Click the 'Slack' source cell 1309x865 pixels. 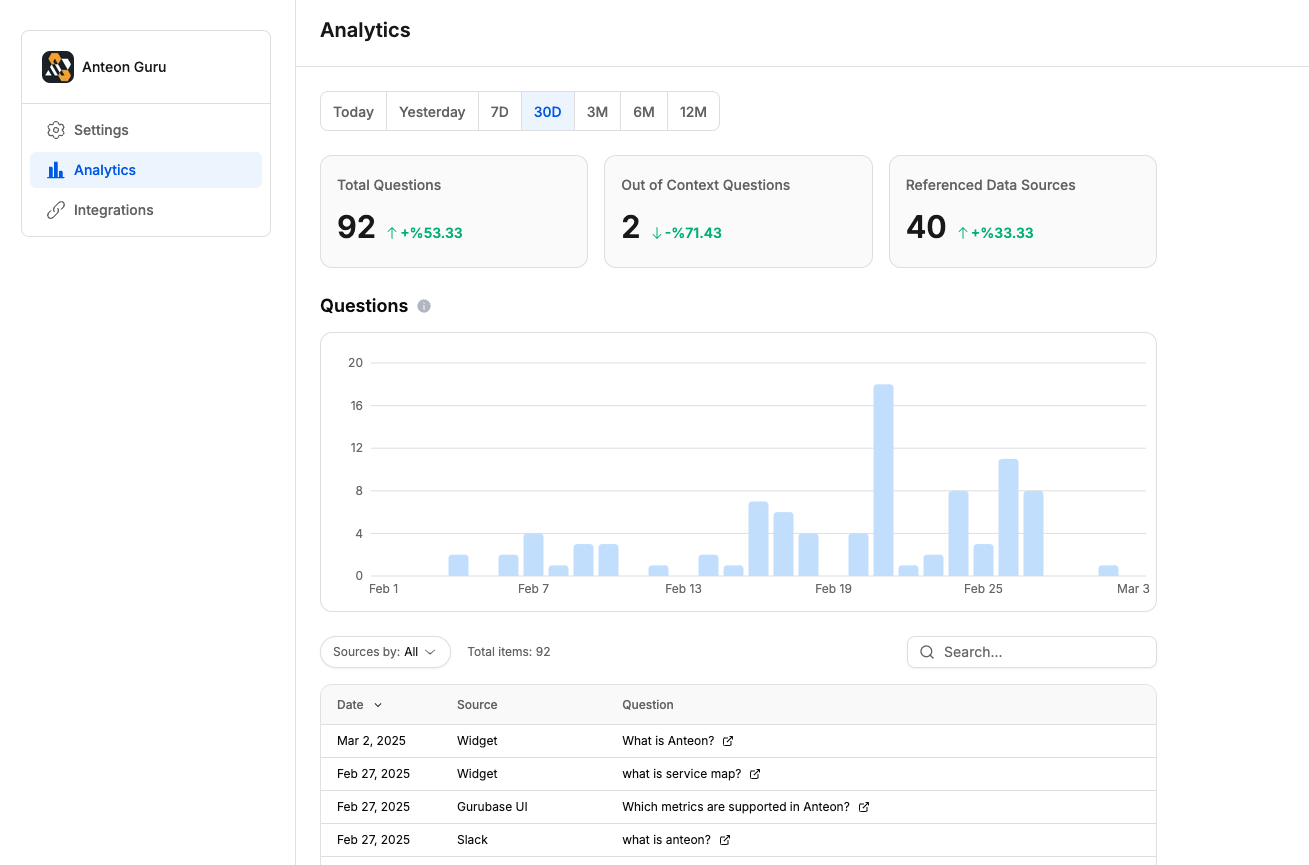coord(473,840)
